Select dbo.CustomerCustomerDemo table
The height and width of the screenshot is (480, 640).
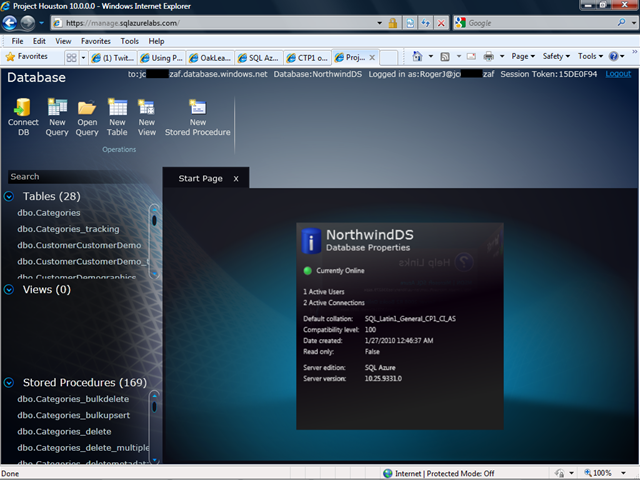pos(79,245)
